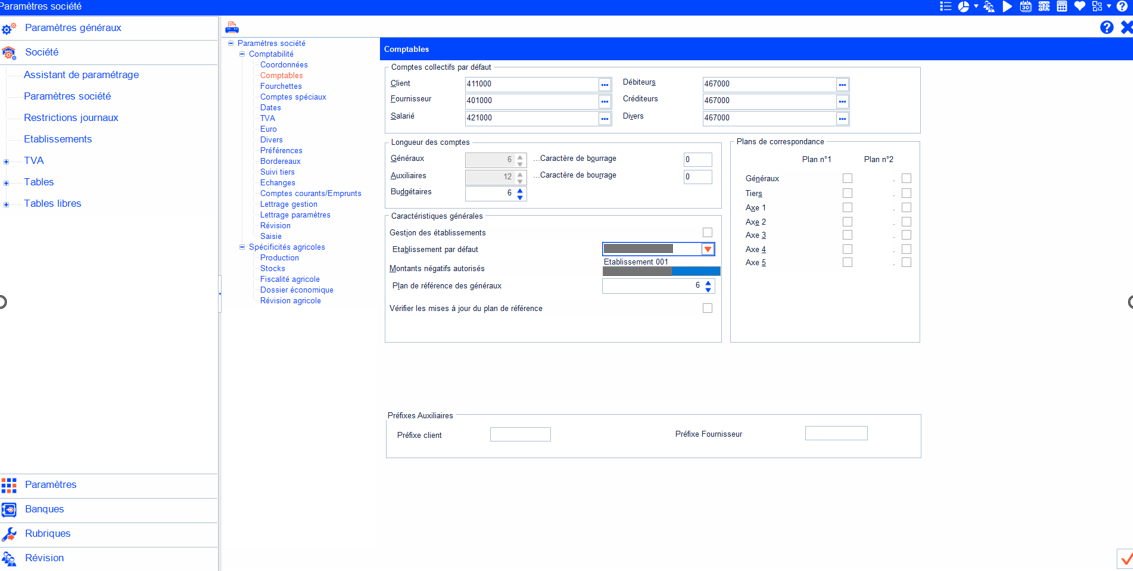
Task: Tick Vérifier les mises à jour checkbox
Action: pyautogui.click(x=707, y=308)
